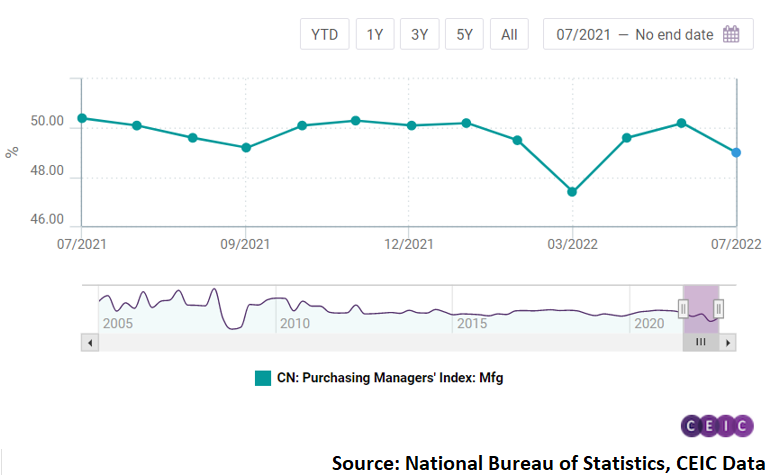Click the highlighted purple selection in navigator
Viewport: 767px width, 475px height.
[701, 309]
